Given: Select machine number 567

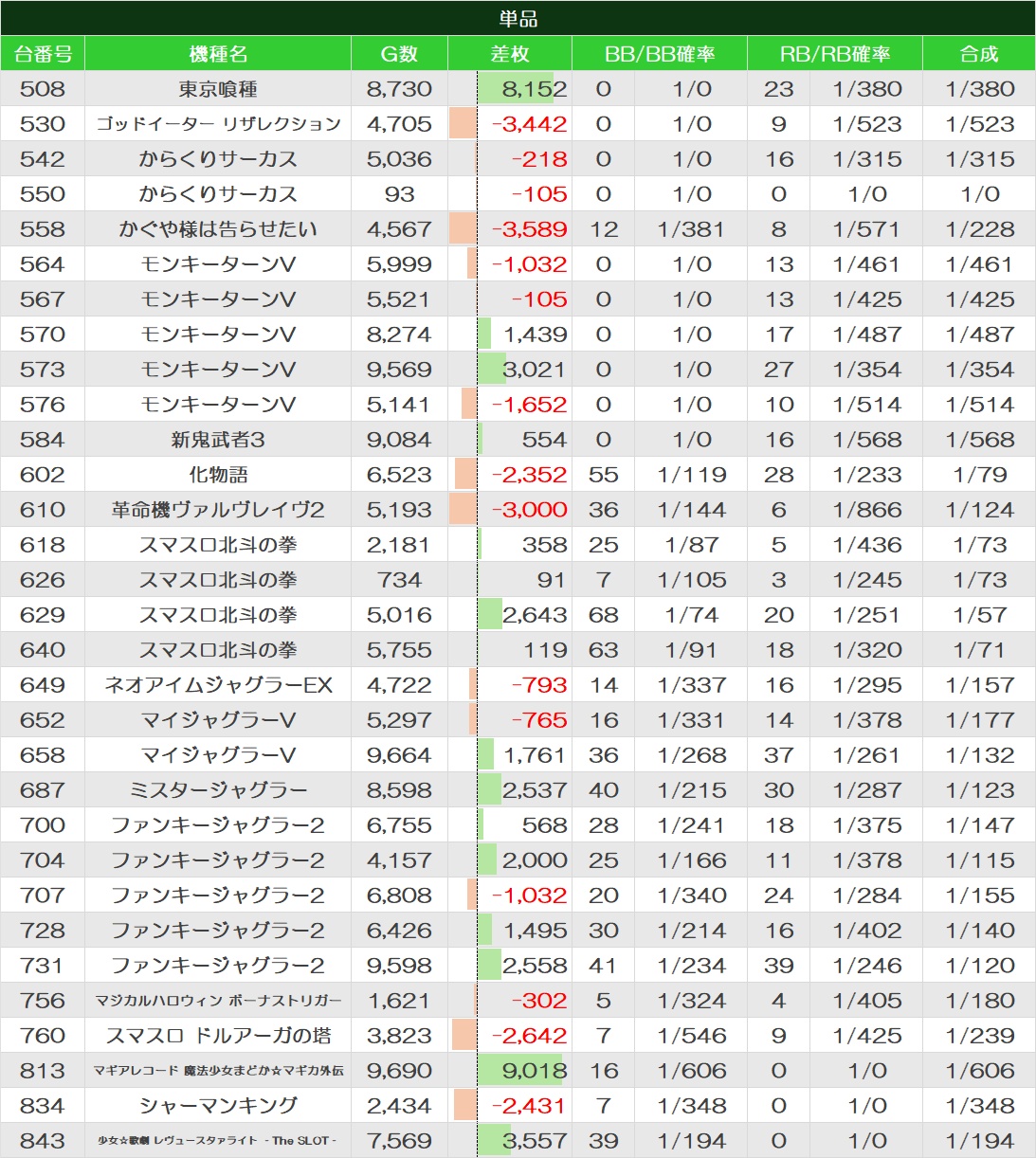Looking at the screenshot, I should pyautogui.click(x=43, y=299).
